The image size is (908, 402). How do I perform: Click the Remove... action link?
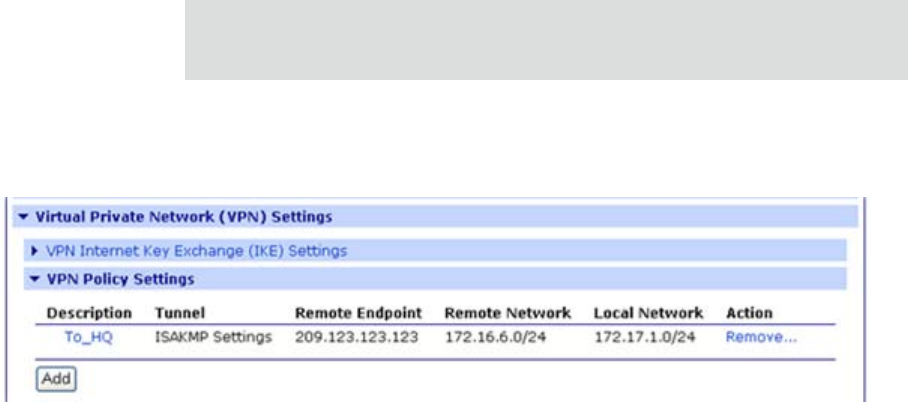[x=760, y=338]
